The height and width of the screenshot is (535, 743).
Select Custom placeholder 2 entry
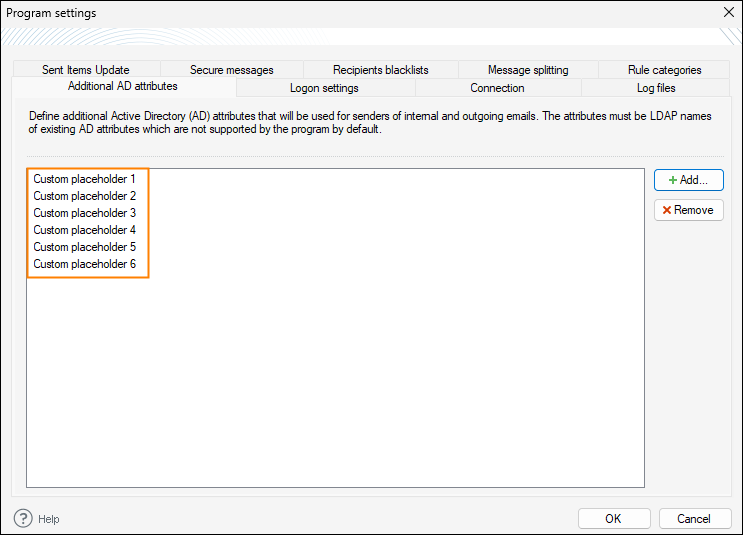tap(84, 196)
